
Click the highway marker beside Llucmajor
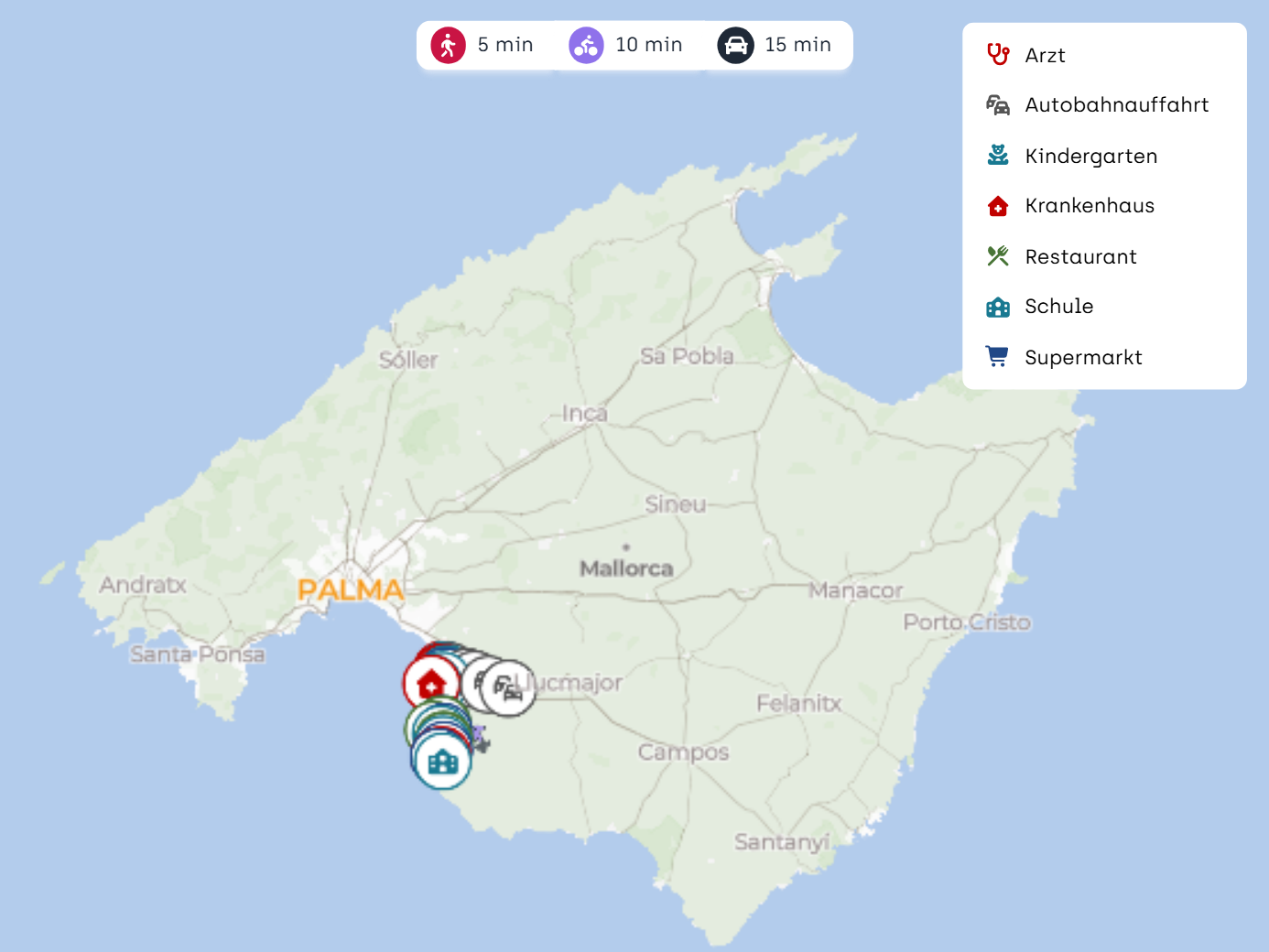[509, 688]
